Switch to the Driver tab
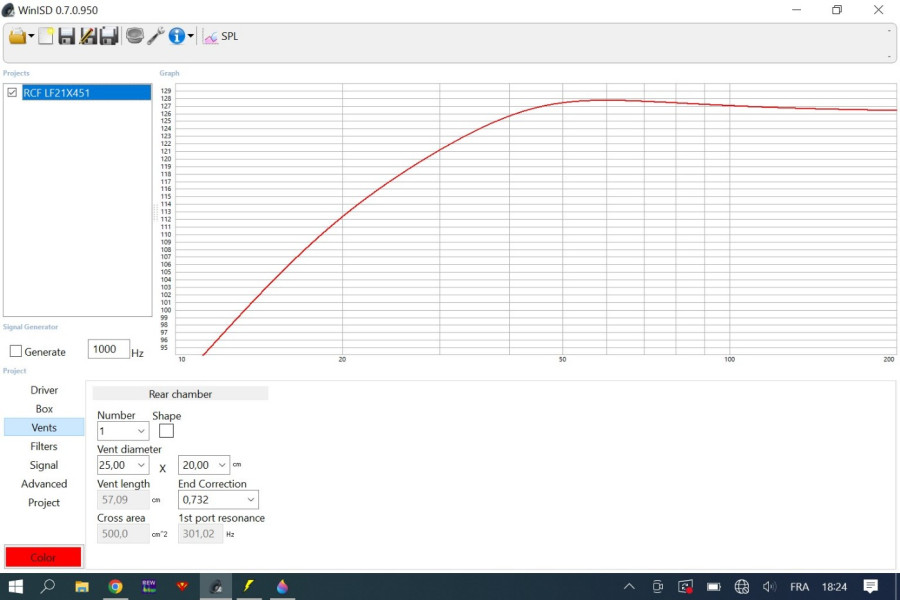 [x=44, y=390]
